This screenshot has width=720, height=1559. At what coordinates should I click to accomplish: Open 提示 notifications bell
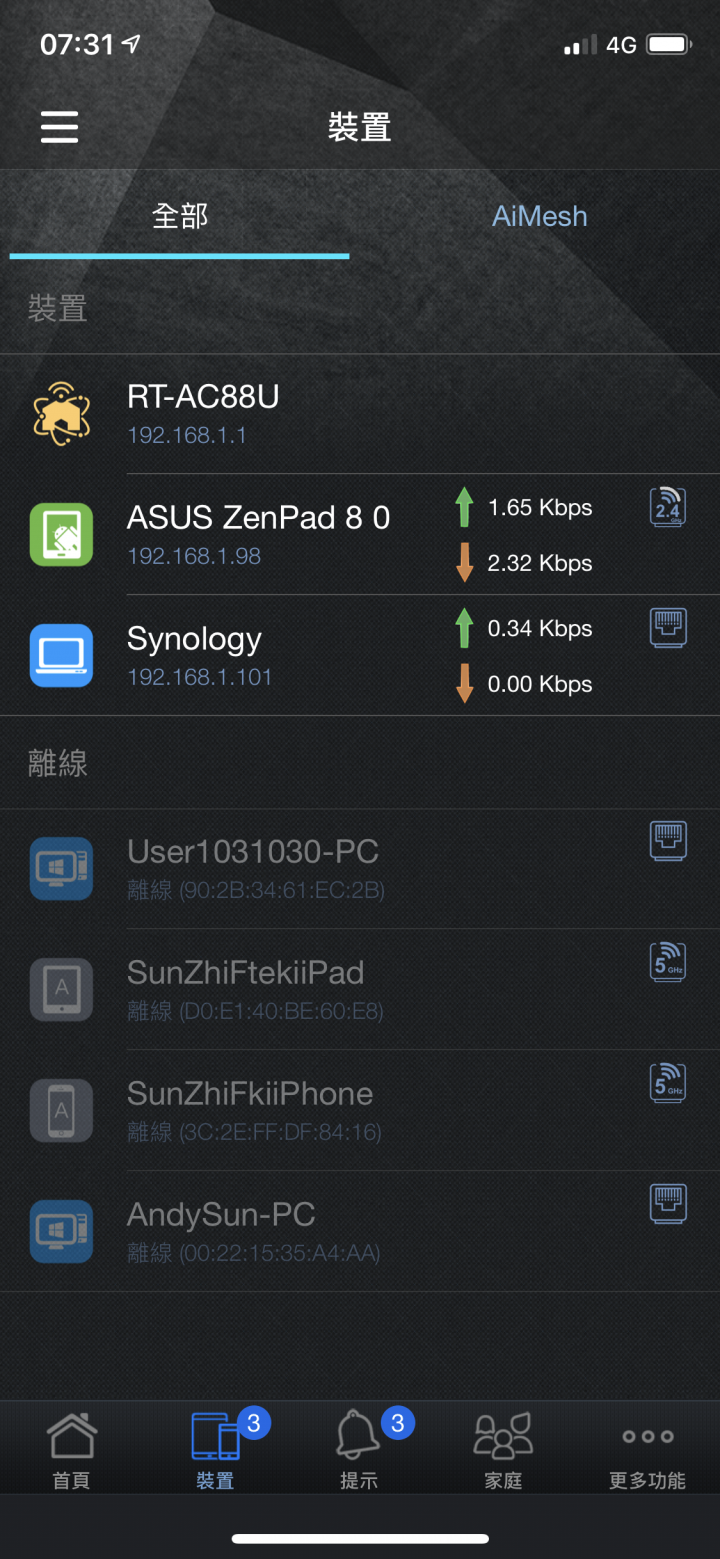359,1450
